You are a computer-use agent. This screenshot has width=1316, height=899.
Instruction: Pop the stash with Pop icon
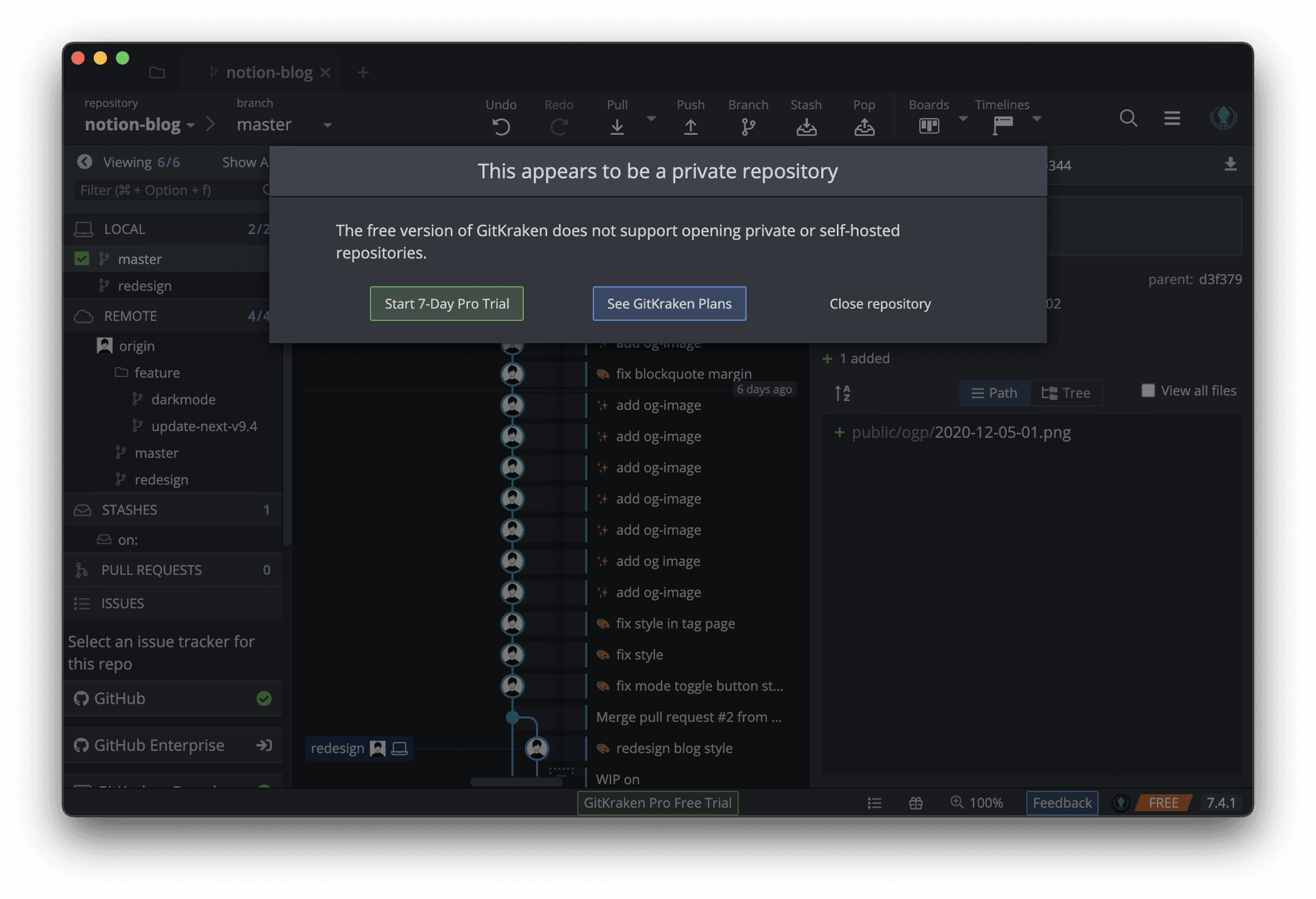pyautogui.click(x=864, y=127)
